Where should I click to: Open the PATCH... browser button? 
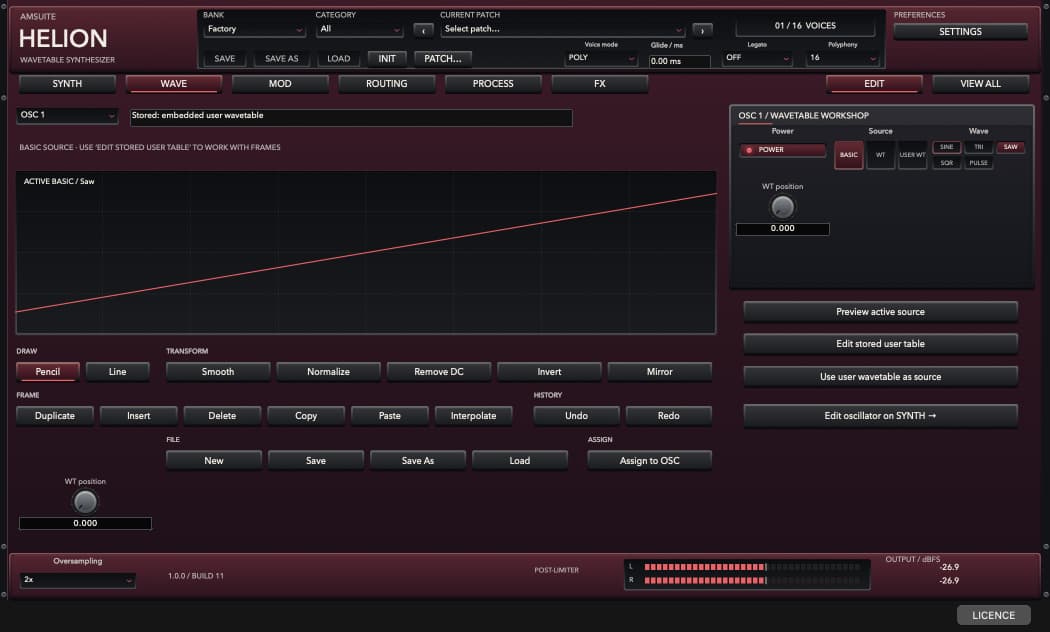[443, 59]
